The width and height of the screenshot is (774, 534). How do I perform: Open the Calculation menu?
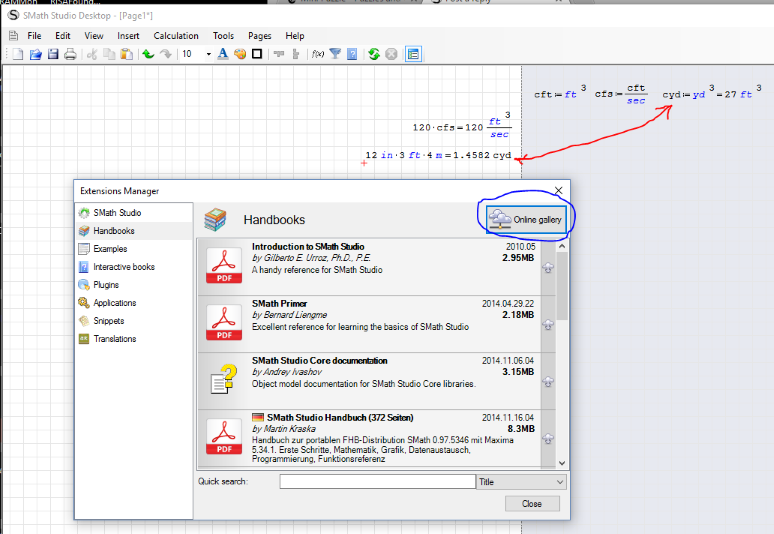point(176,36)
